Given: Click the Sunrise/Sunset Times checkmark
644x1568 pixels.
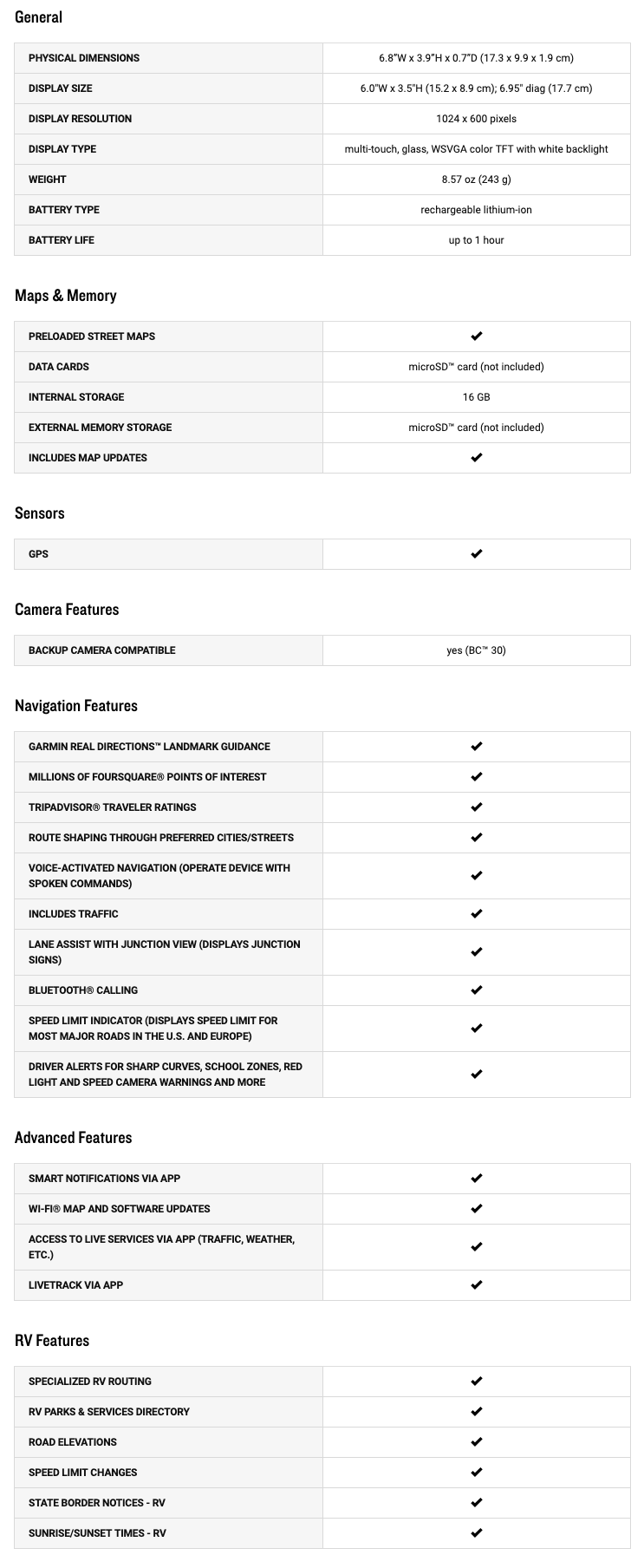Looking at the screenshot, I should (x=476, y=1533).
